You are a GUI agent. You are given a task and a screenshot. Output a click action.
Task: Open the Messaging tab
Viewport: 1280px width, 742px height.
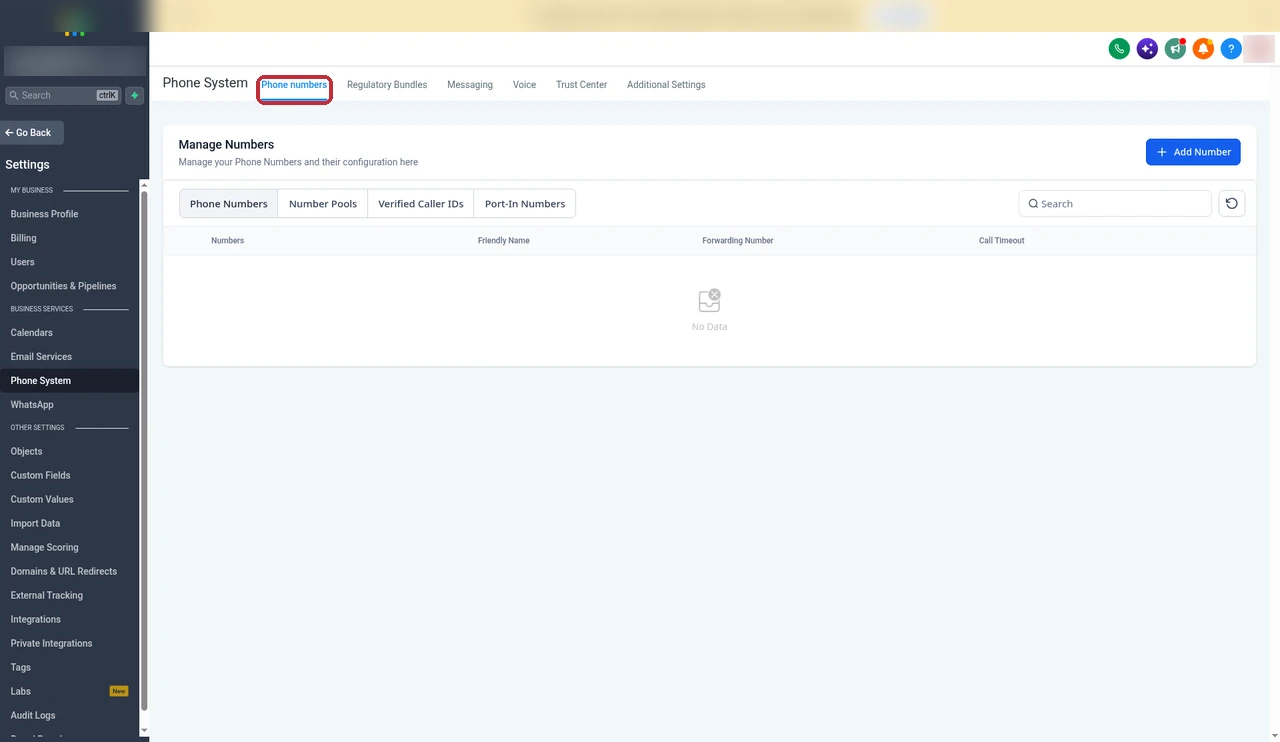[470, 85]
